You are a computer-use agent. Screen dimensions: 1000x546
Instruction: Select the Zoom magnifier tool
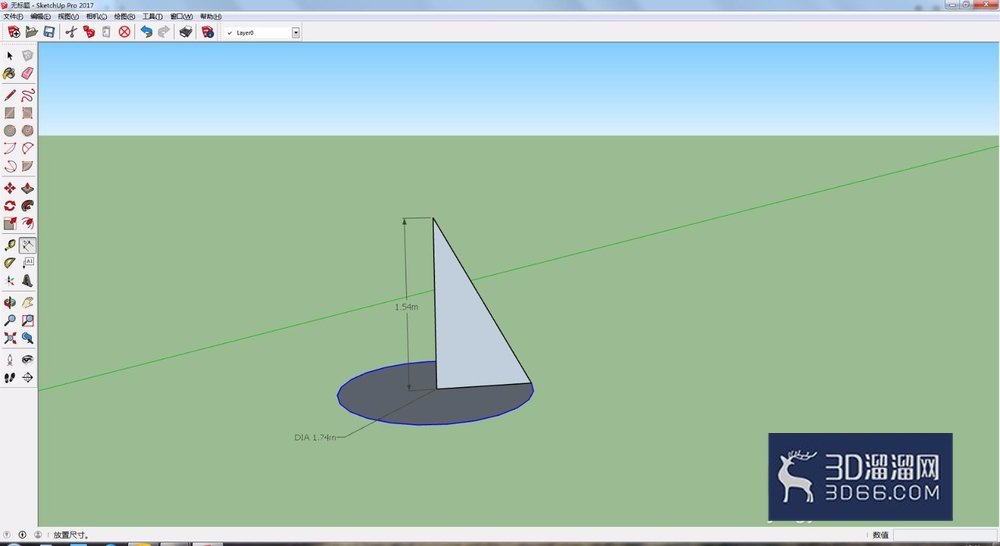tap(10, 320)
